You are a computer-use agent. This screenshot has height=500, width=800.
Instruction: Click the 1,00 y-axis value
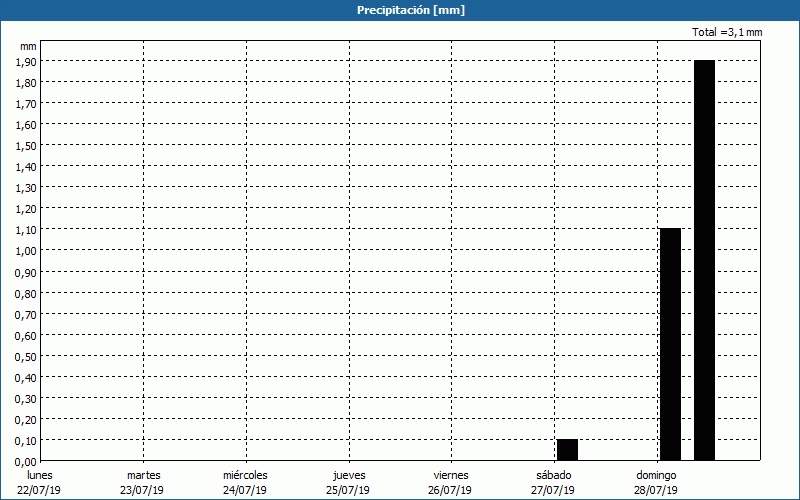pyautogui.click(x=26, y=251)
